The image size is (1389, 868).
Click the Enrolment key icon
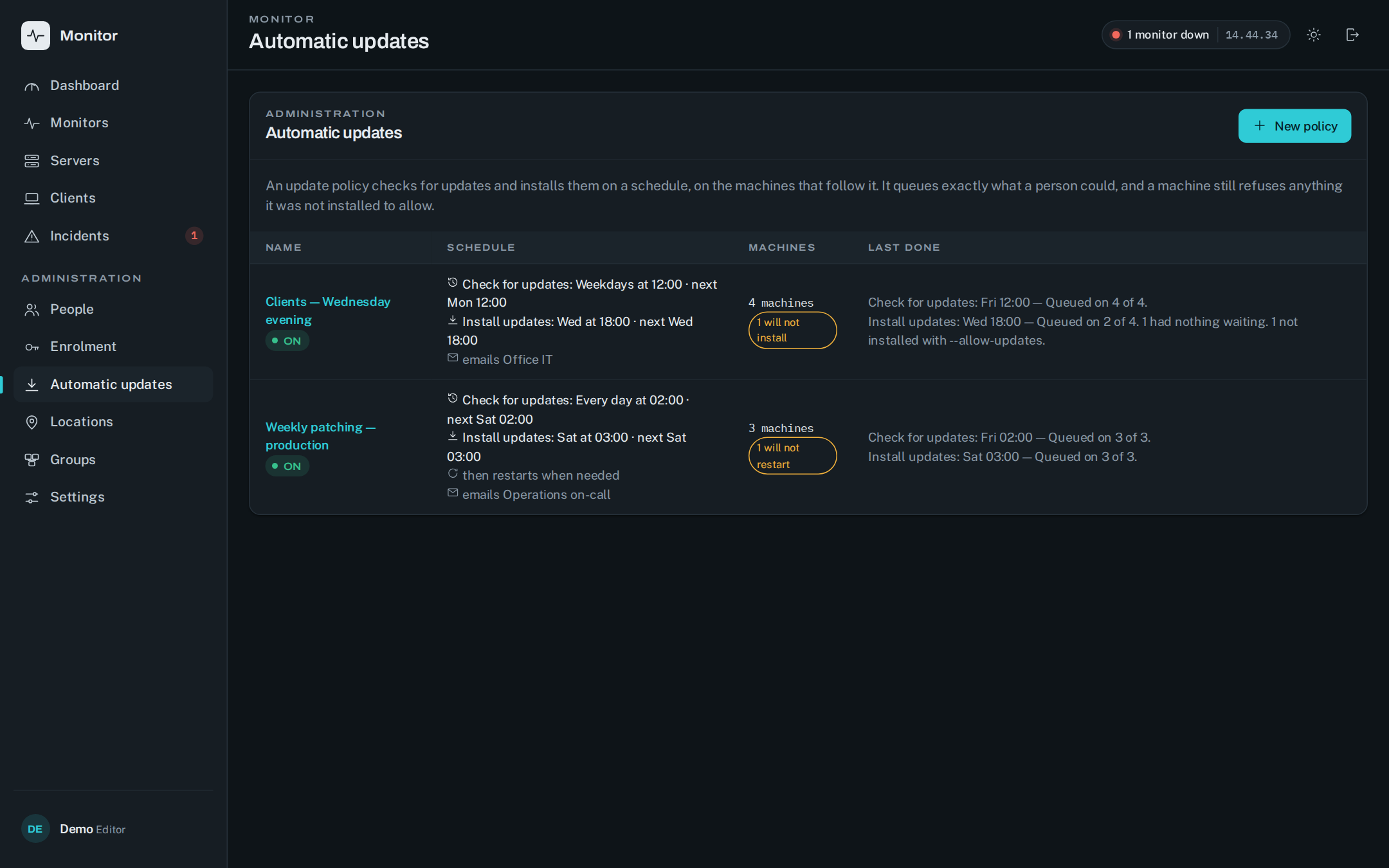(x=32, y=347)
